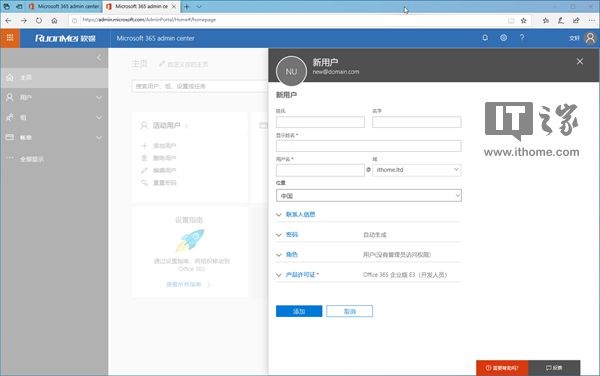Switch to the first Microsoft 365 admin tab

pos(64,7)
